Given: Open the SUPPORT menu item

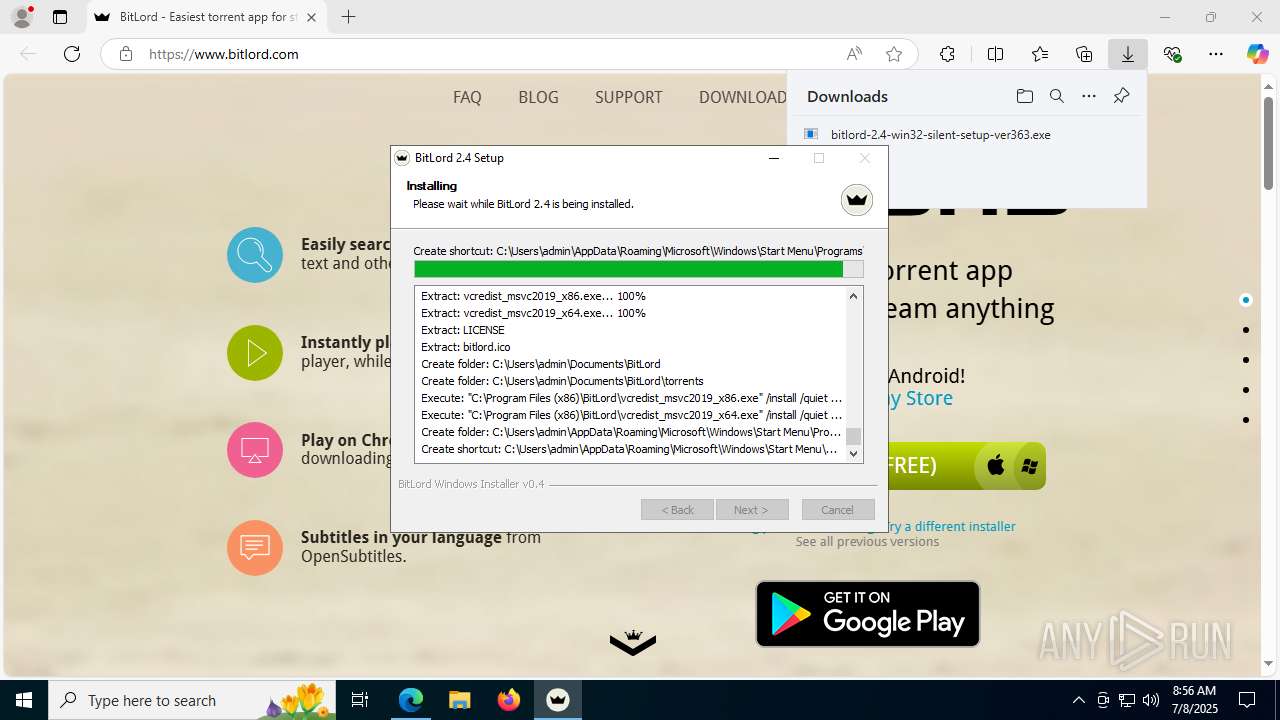Looking at the screenshot, I should click(628, 97).
